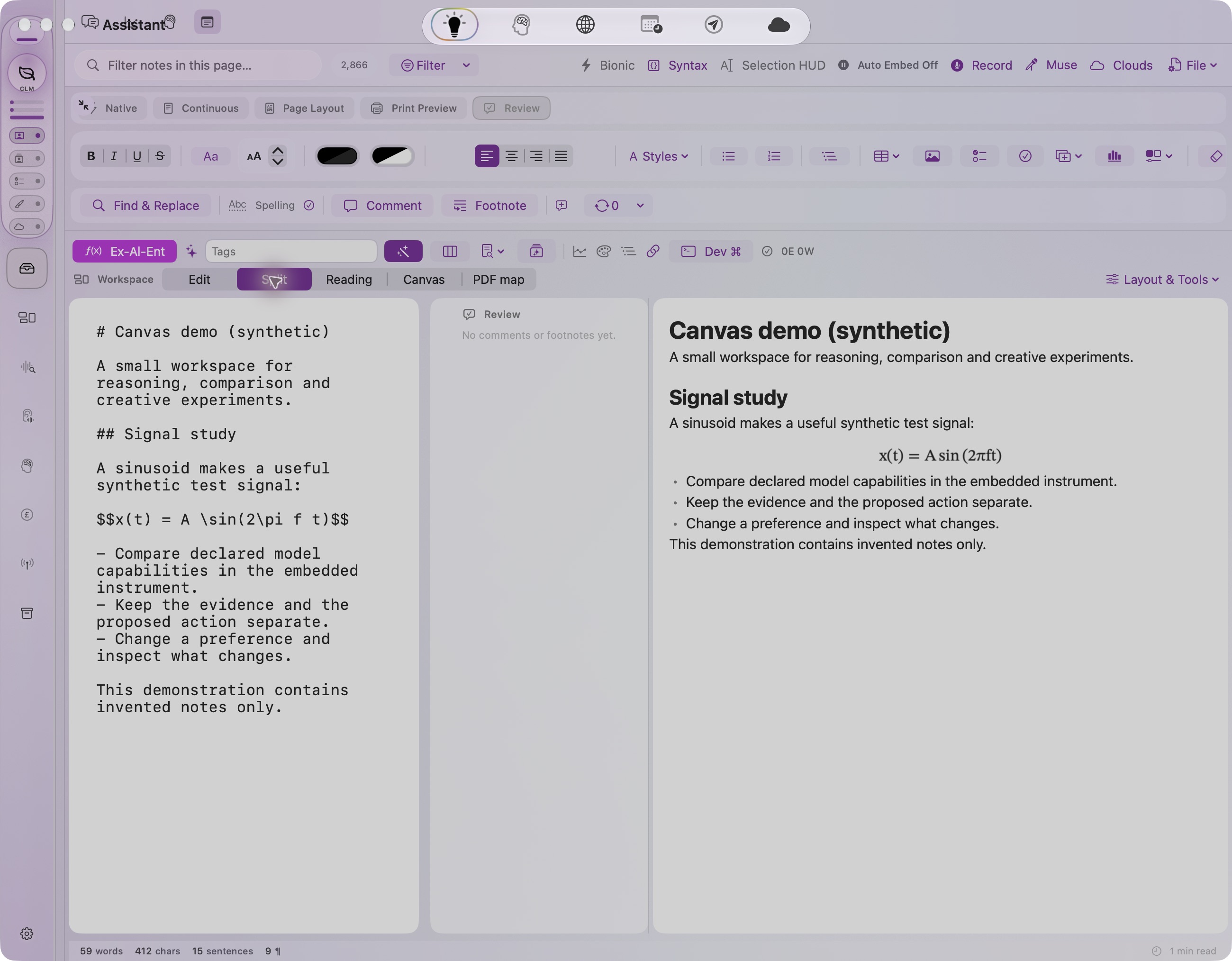The height and width of the screenshot is (961, 1232).
Task: Click the Tags input field
Action: [x=290, y=252]
